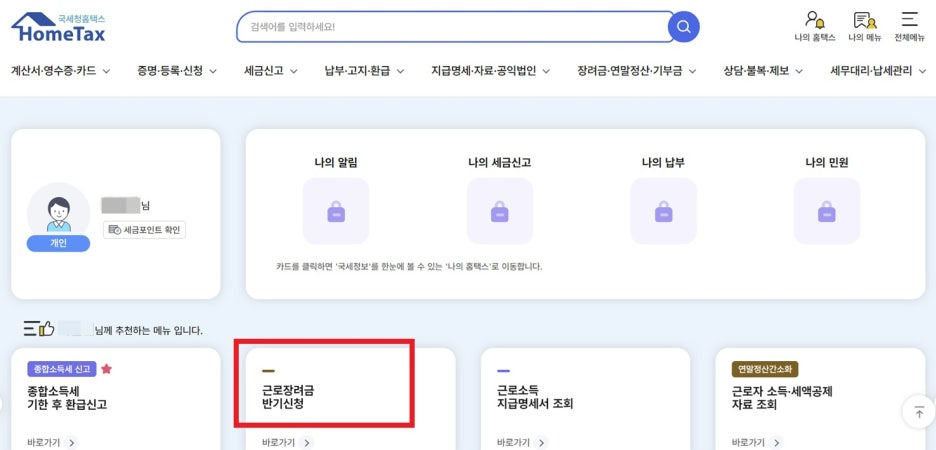
Task: Click lock card under 나의 납부
Action: 663,211
